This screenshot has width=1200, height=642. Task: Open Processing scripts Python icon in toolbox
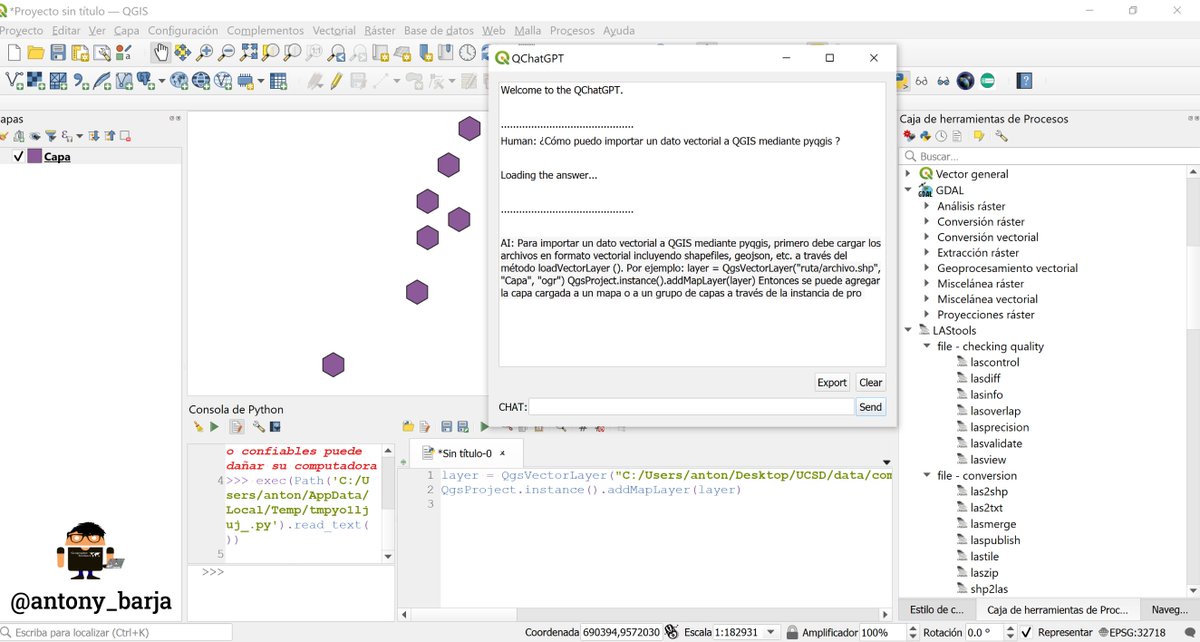coord(925,136)
